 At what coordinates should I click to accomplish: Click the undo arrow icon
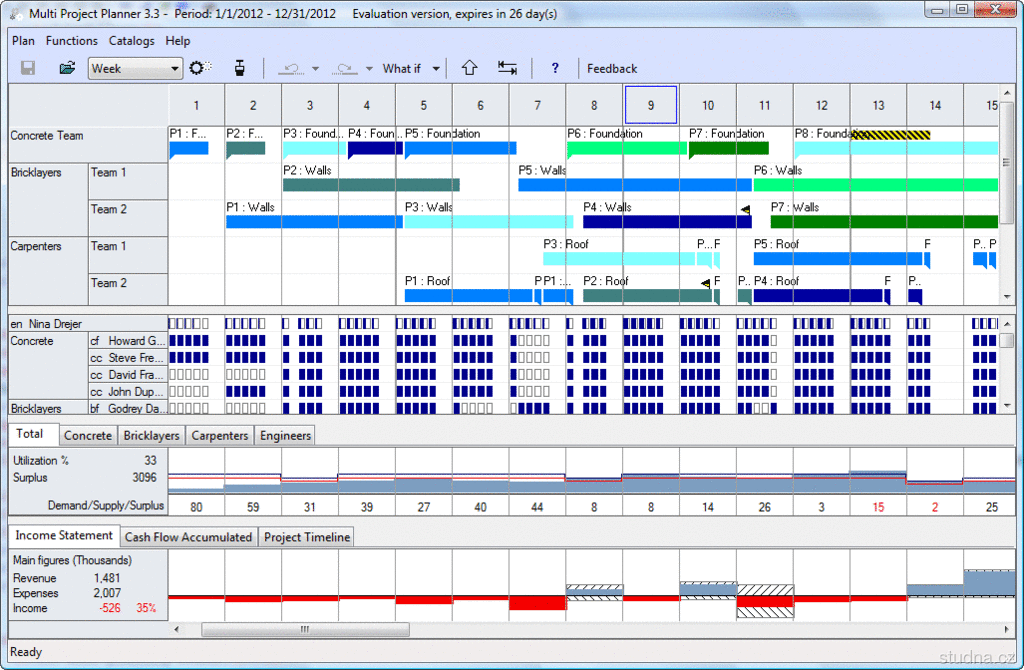[292, 68]
